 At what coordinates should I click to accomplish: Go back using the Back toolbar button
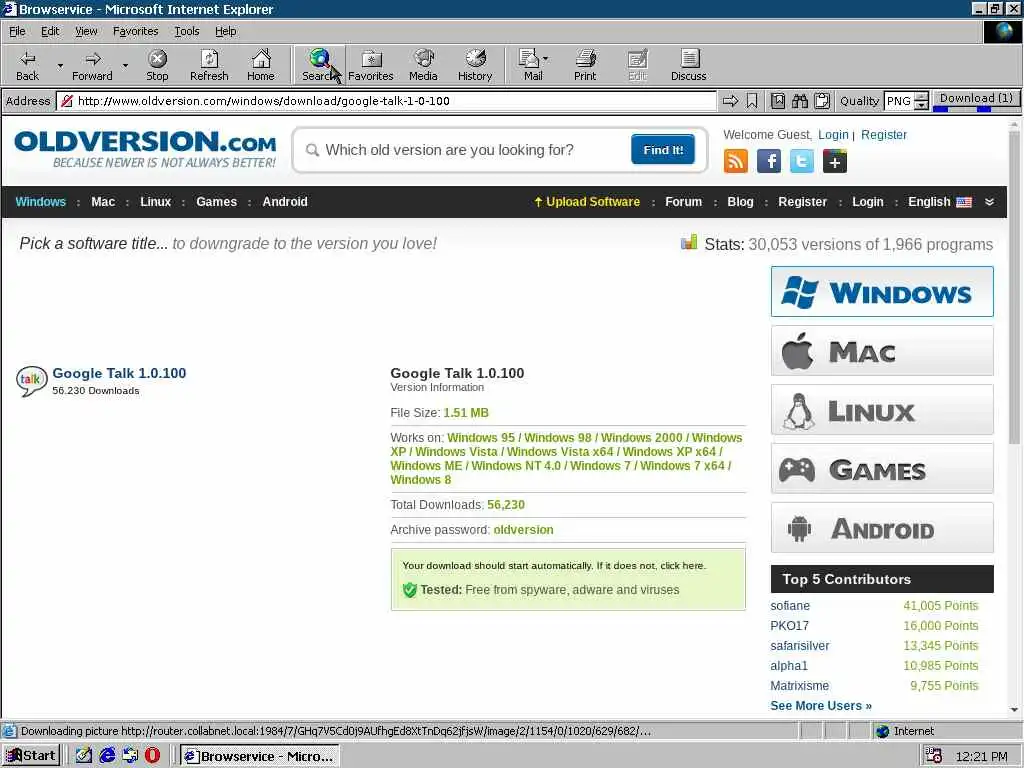coord(27,65)
